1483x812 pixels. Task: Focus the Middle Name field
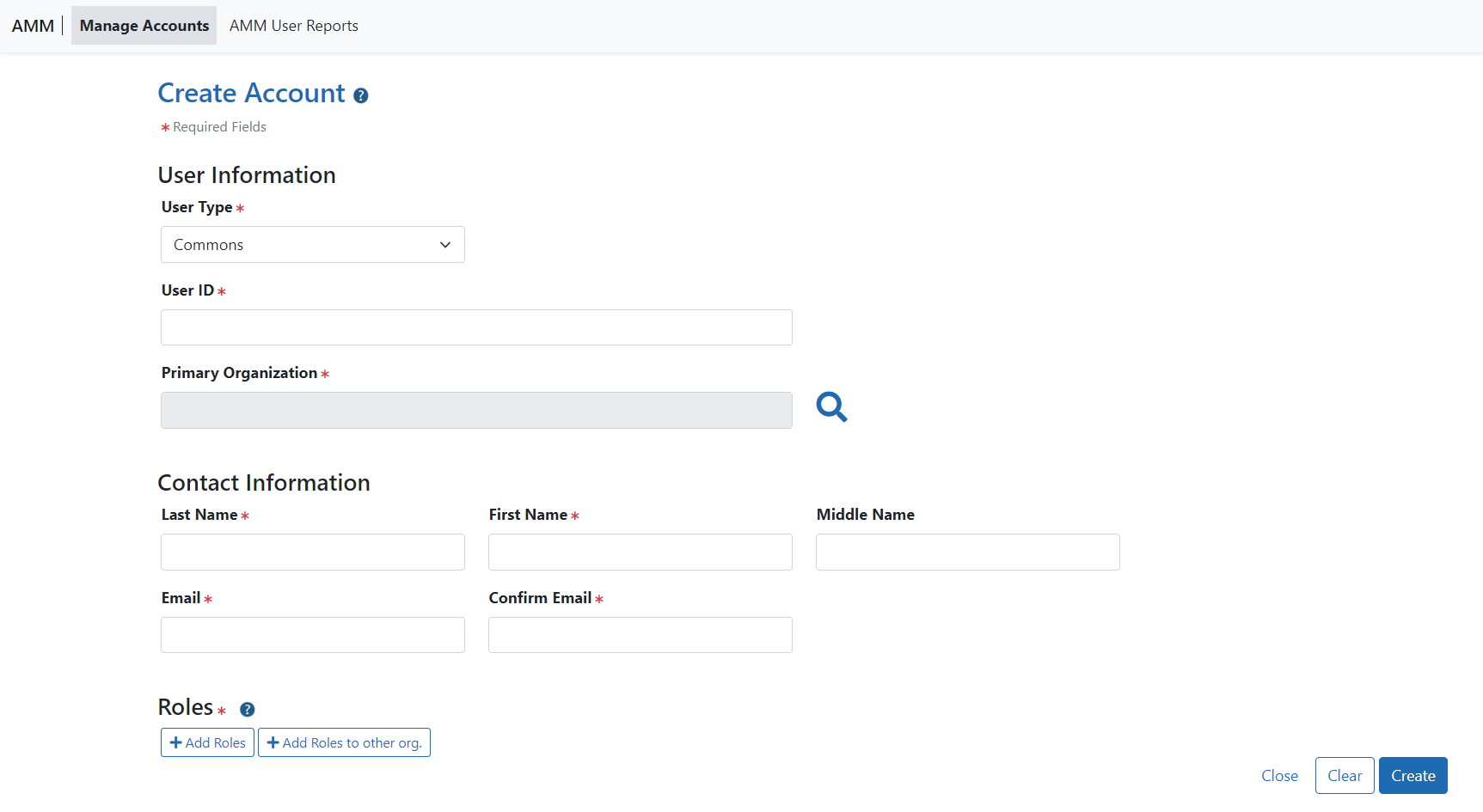(x=968, y=552)
